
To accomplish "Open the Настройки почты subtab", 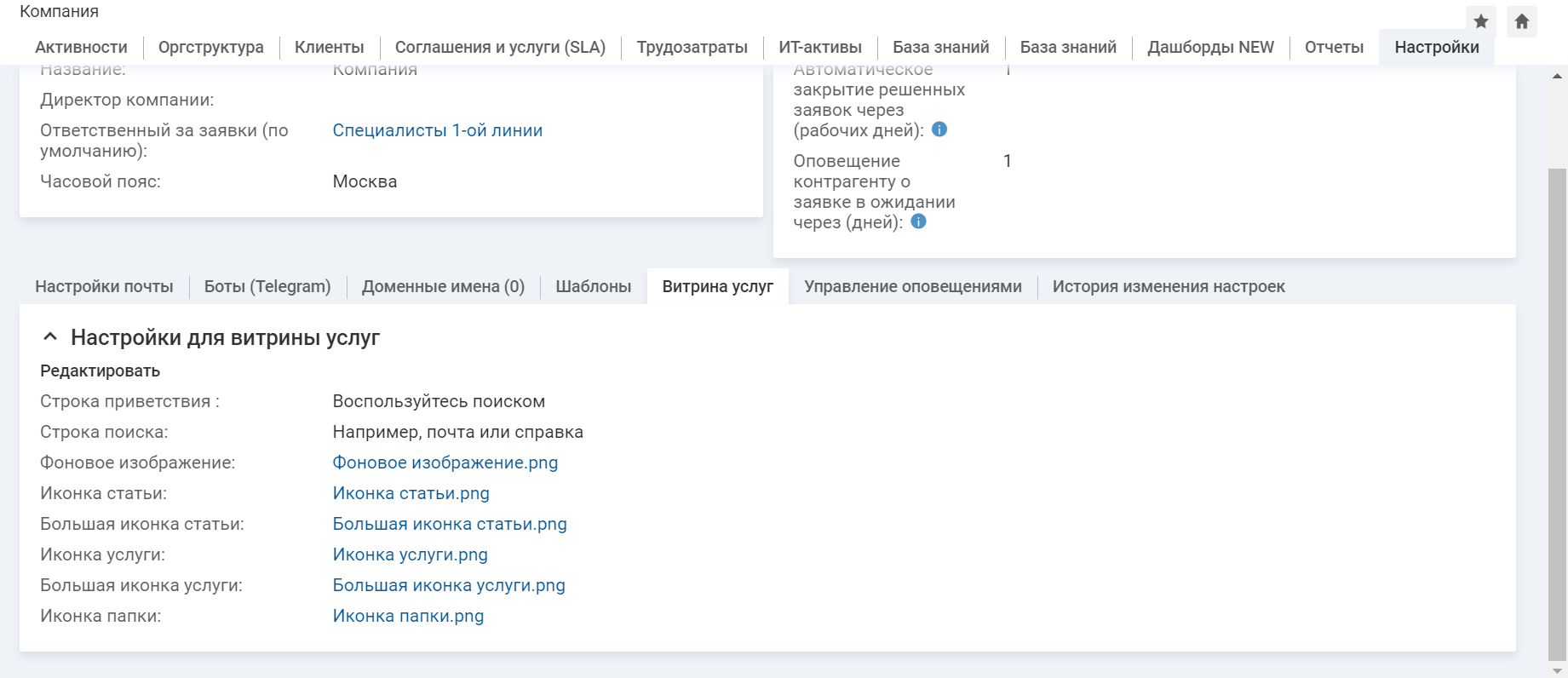I will tap(104, 287).
